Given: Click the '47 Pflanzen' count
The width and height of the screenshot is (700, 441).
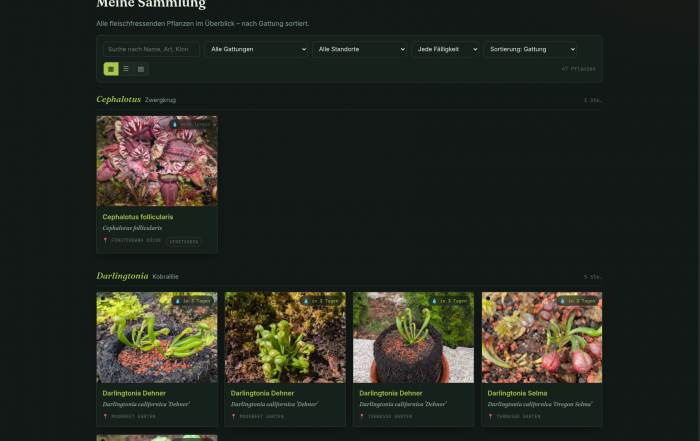Looking at the screenshot, I should pyautogui.click(x=578, y=69).
